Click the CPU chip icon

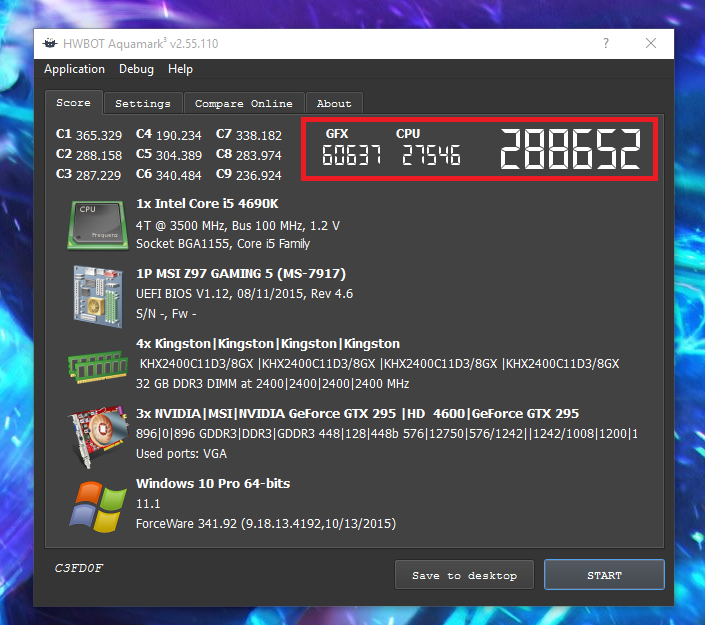[98, 225]
